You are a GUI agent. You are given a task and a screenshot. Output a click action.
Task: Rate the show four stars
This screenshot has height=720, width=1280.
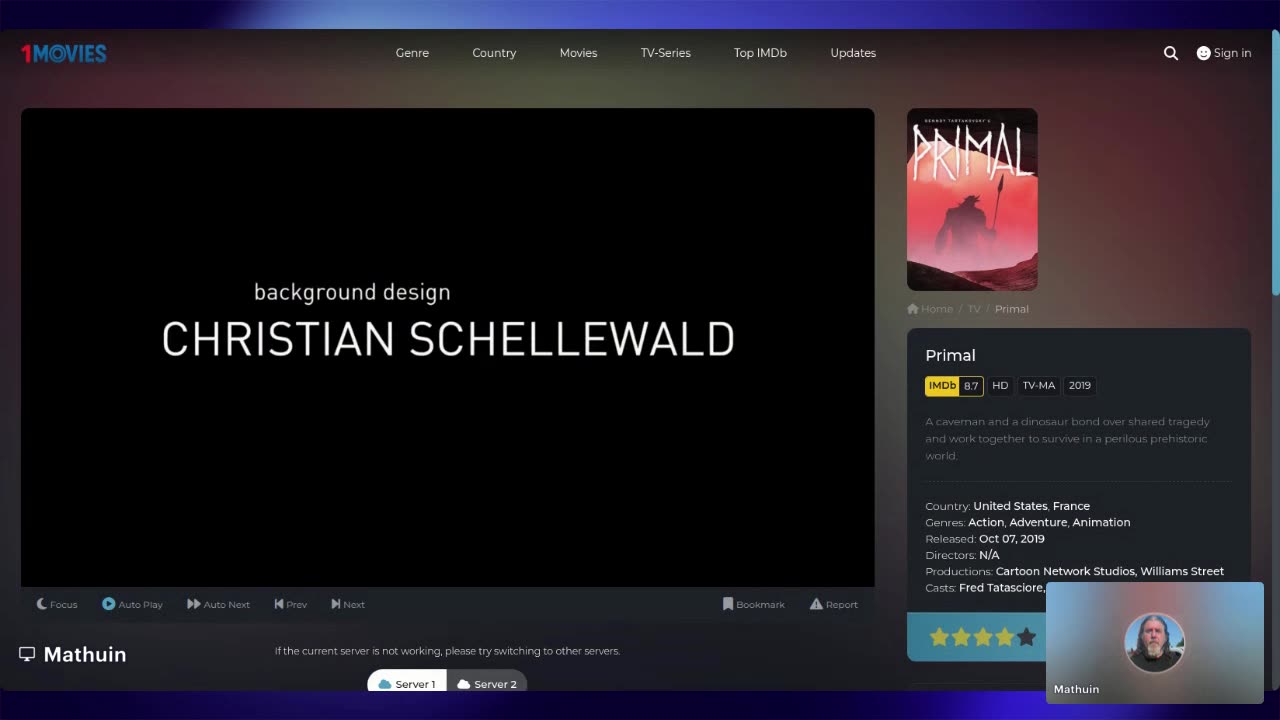(1005, 637)
